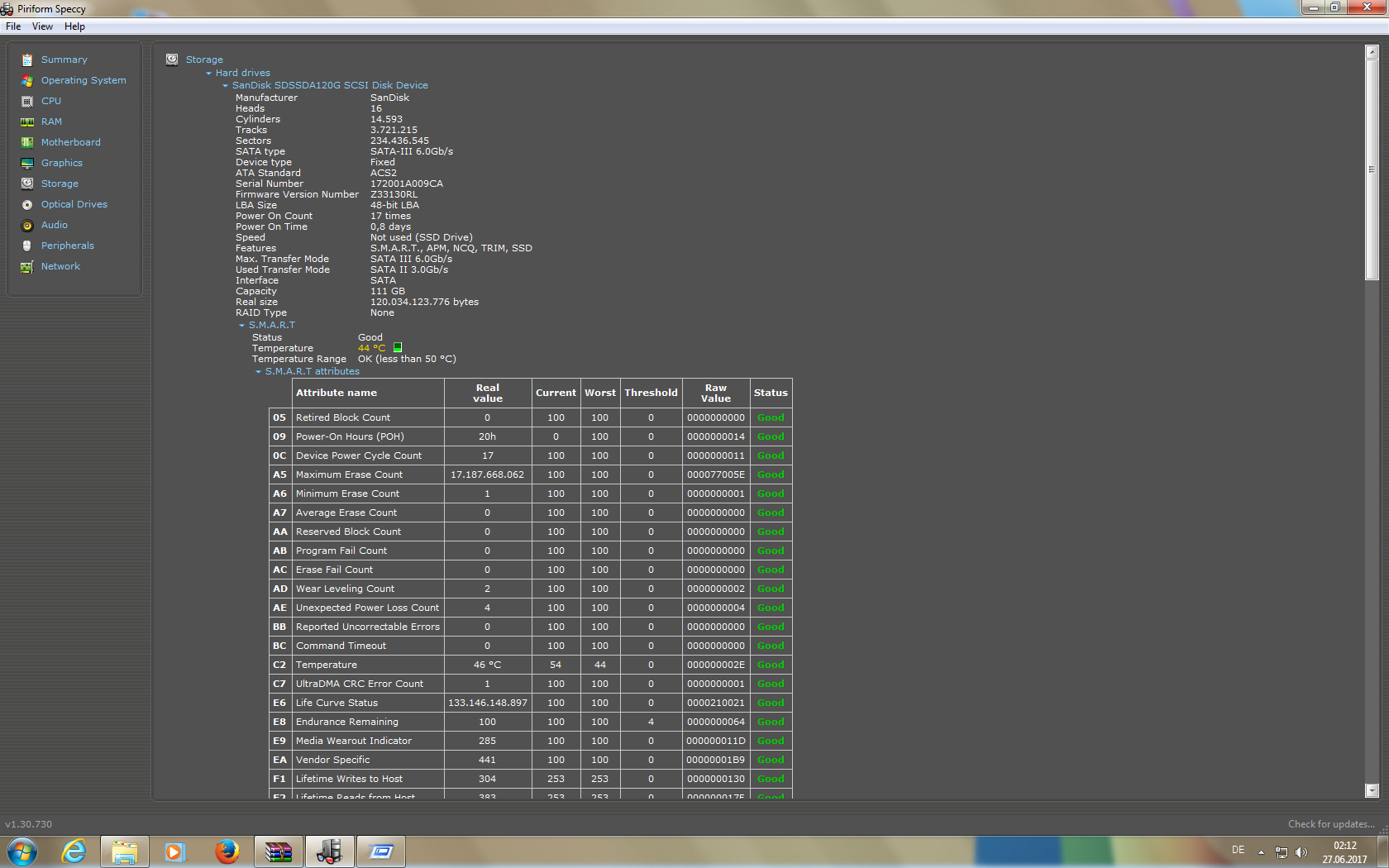Open the File menu

pos(13,26)
